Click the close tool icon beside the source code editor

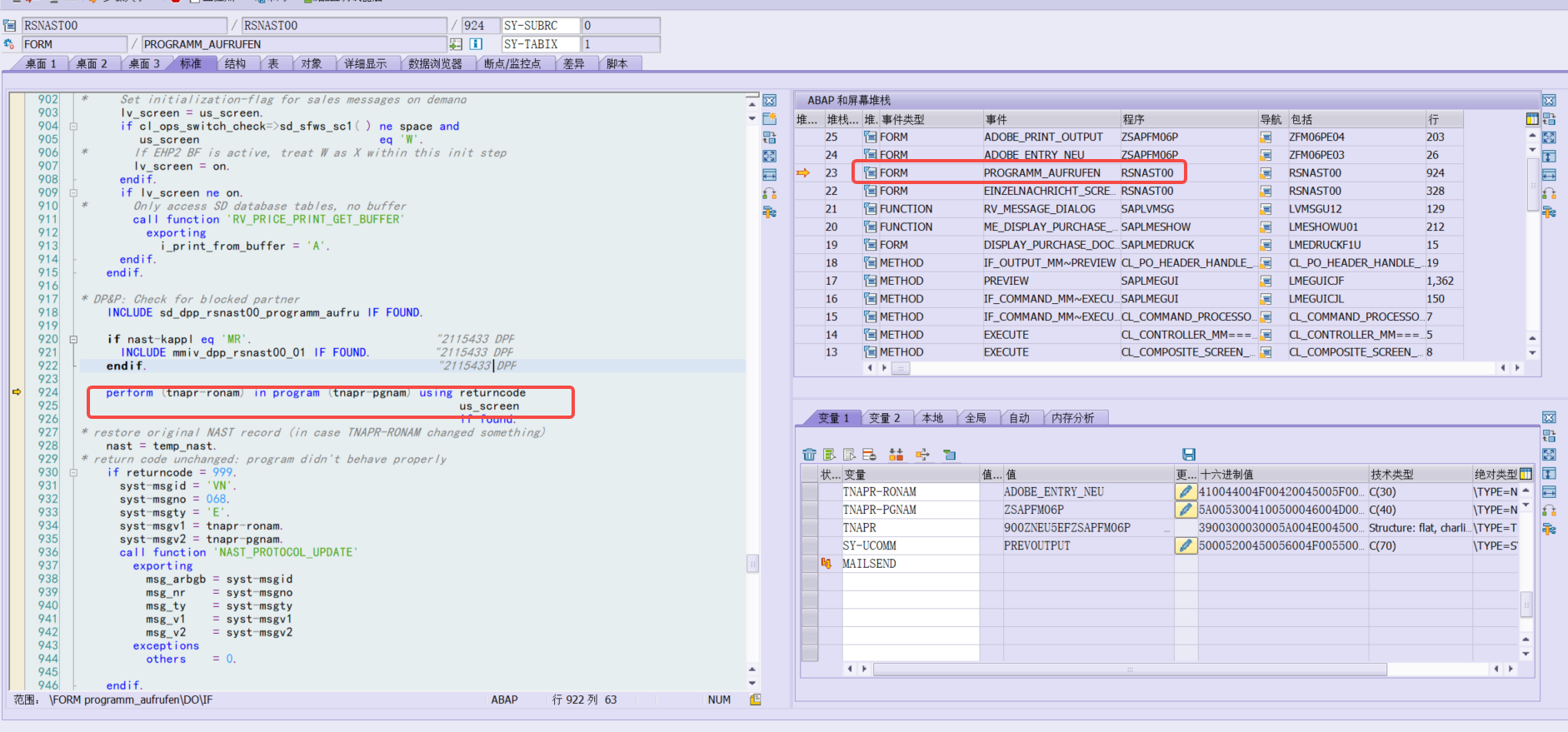pyautogui.click(x=770, y=101)
